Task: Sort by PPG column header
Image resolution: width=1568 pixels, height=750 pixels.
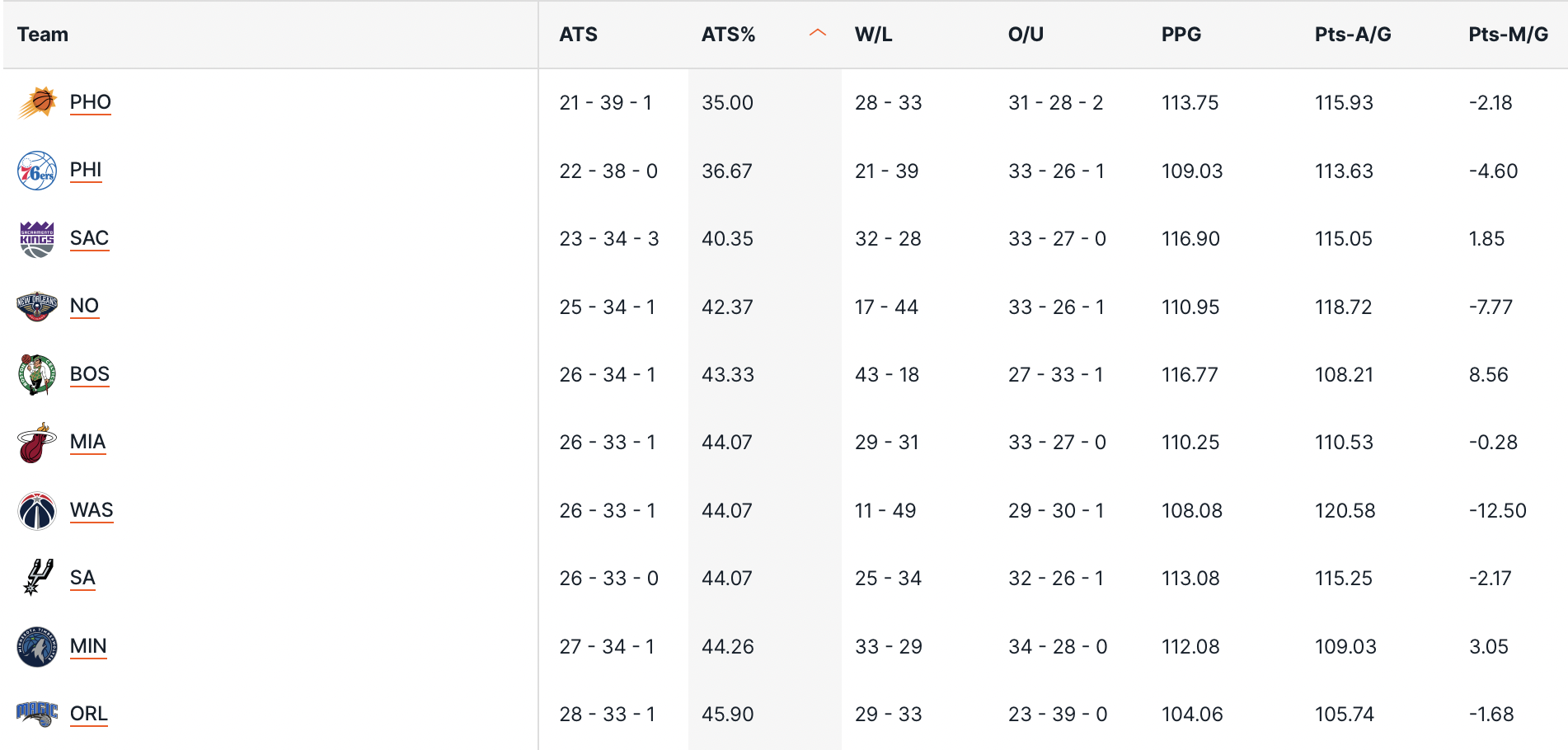Action: point(1181,35)
